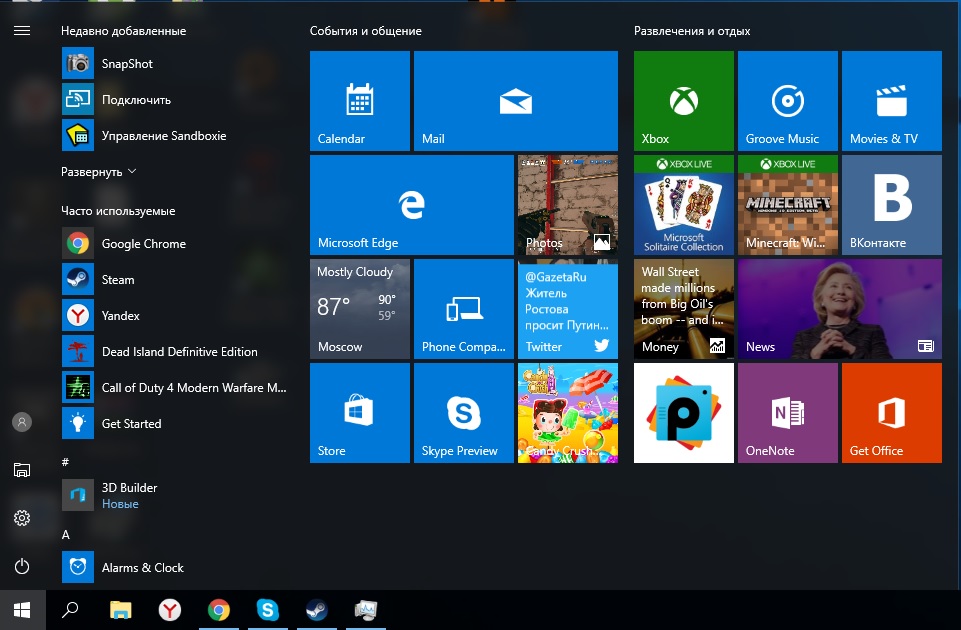This screenshot has height=630, width=961.
Task: Click the Недавно добавленные heading
Action: click(x=123, y=31)
